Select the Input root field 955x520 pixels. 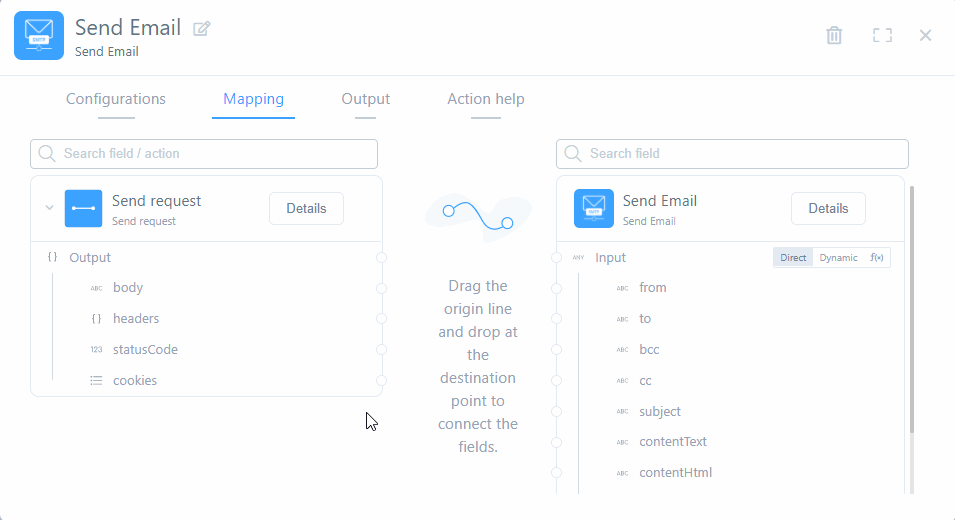coord(610,258)
